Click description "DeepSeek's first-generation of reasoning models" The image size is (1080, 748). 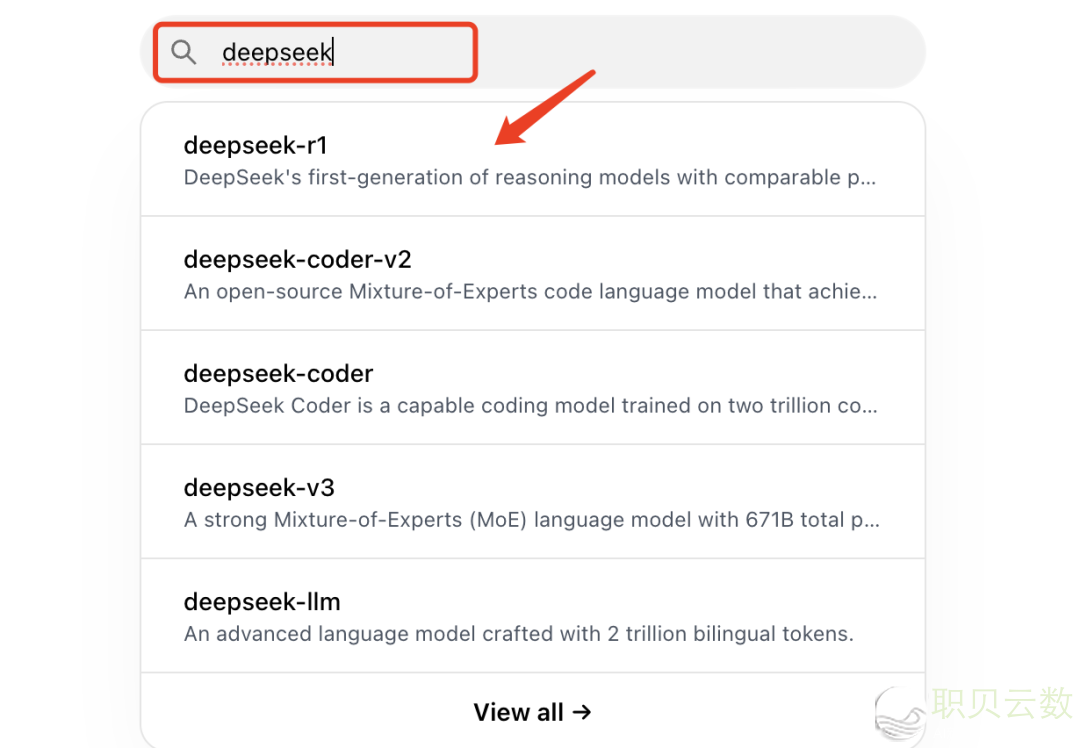coord(530,178)
